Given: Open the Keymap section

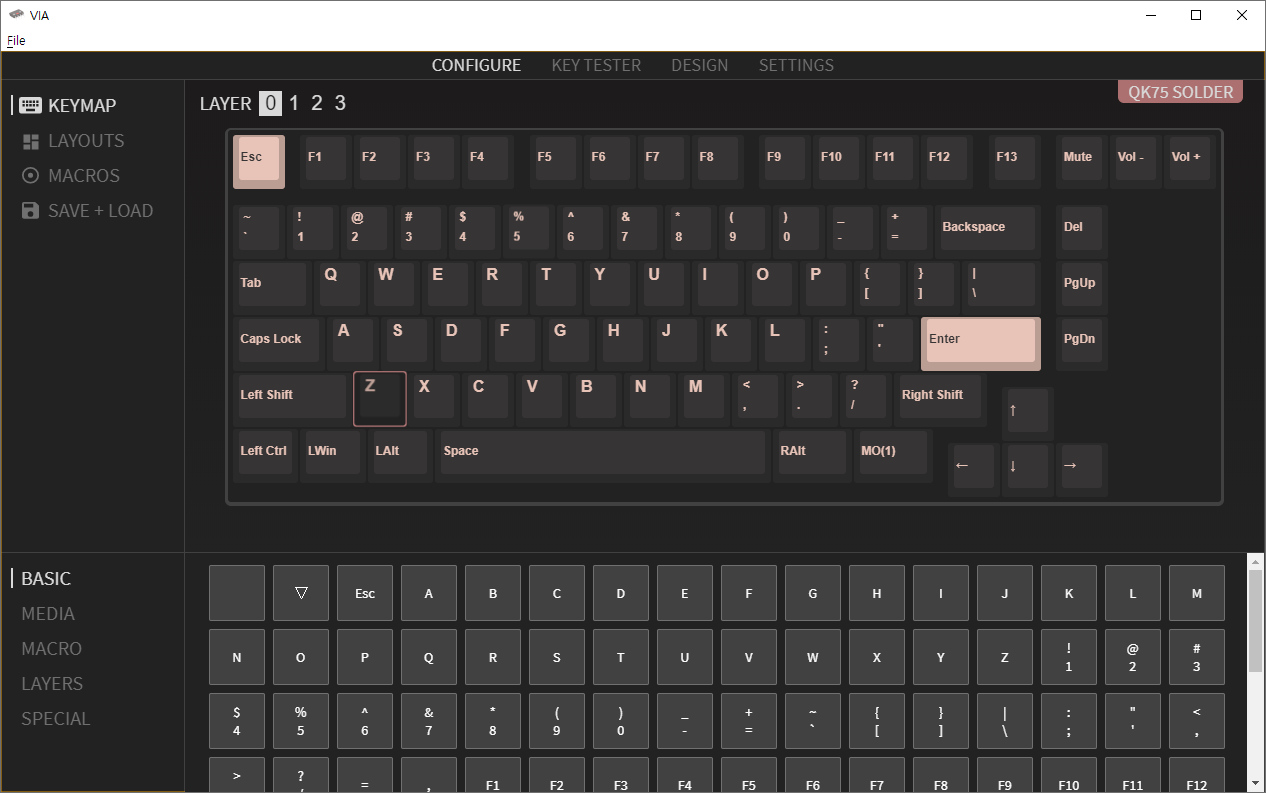Looking at the screenshot, I should [68, 105].
